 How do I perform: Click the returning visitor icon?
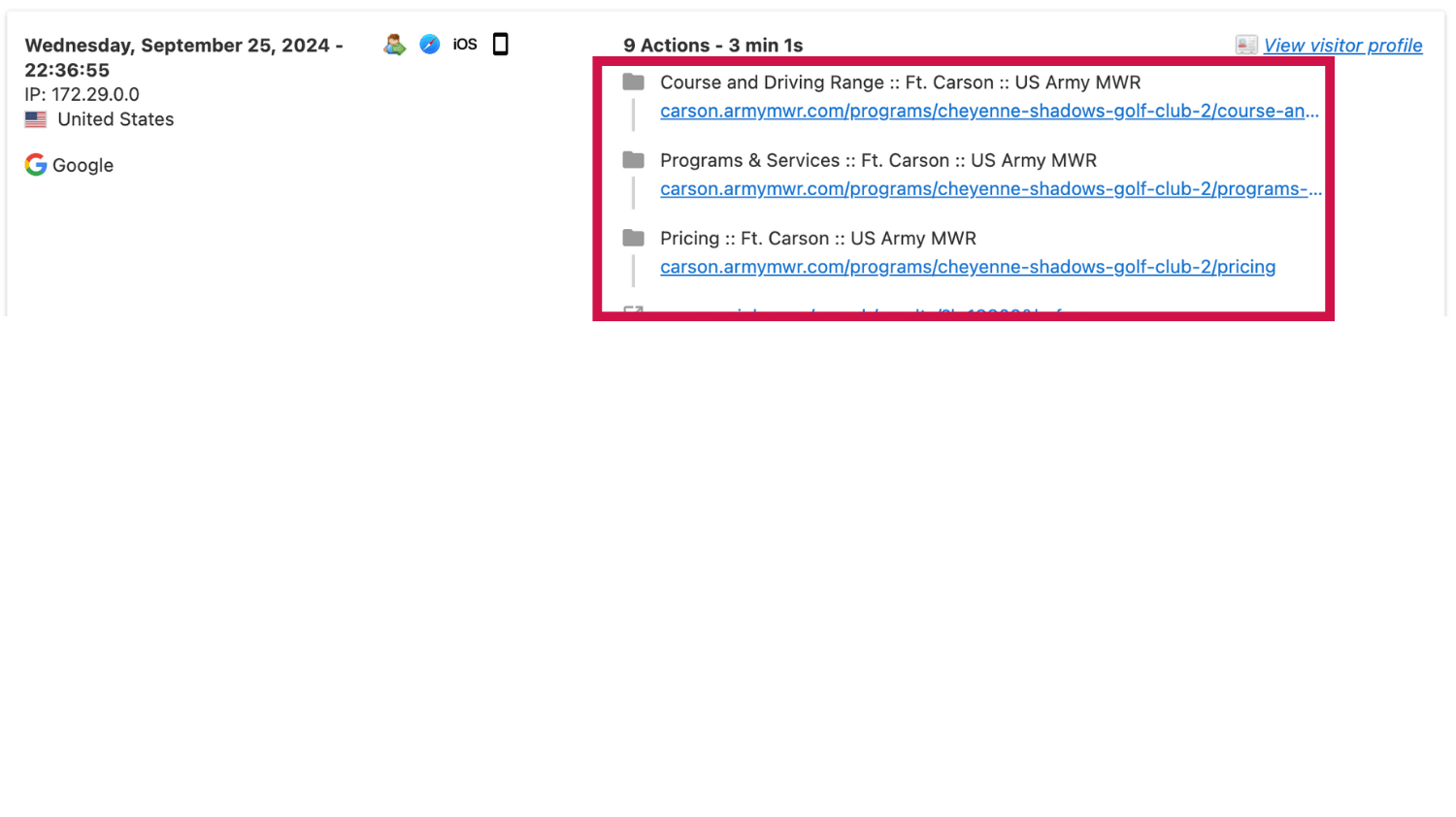coord(394,45)
